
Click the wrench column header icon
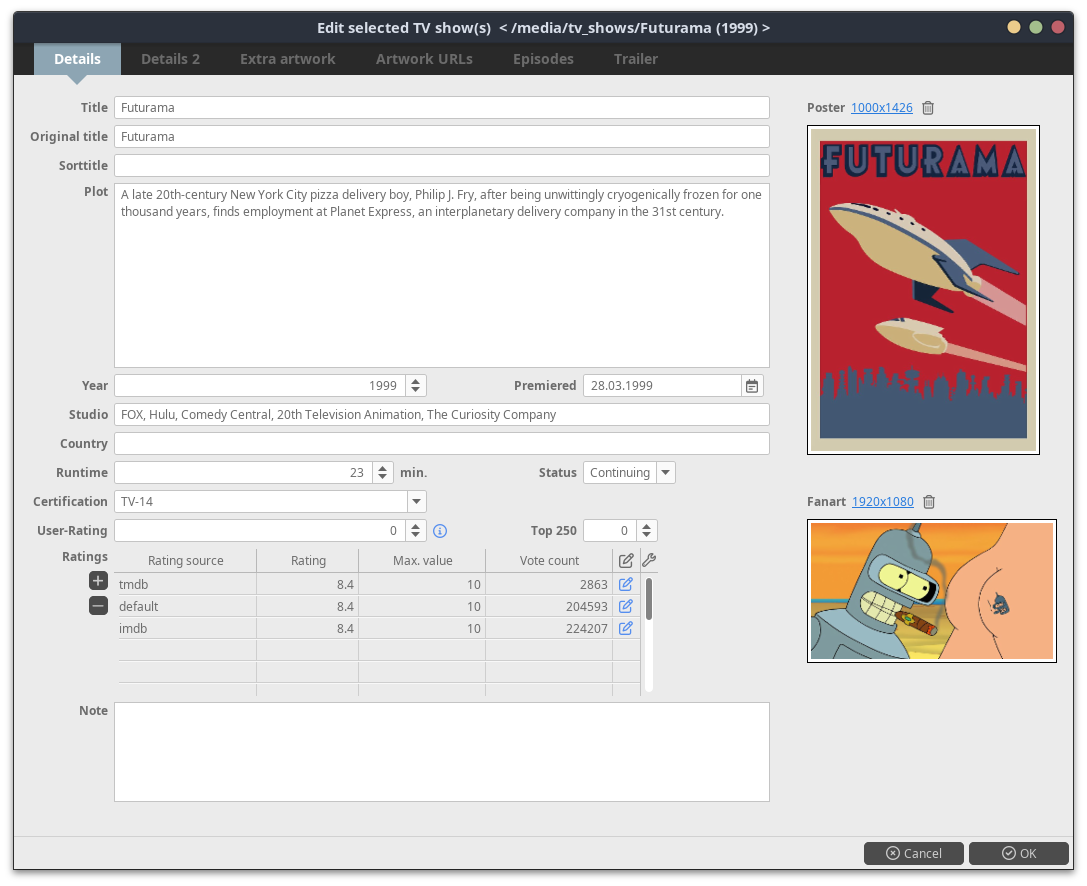click(648, 560)
